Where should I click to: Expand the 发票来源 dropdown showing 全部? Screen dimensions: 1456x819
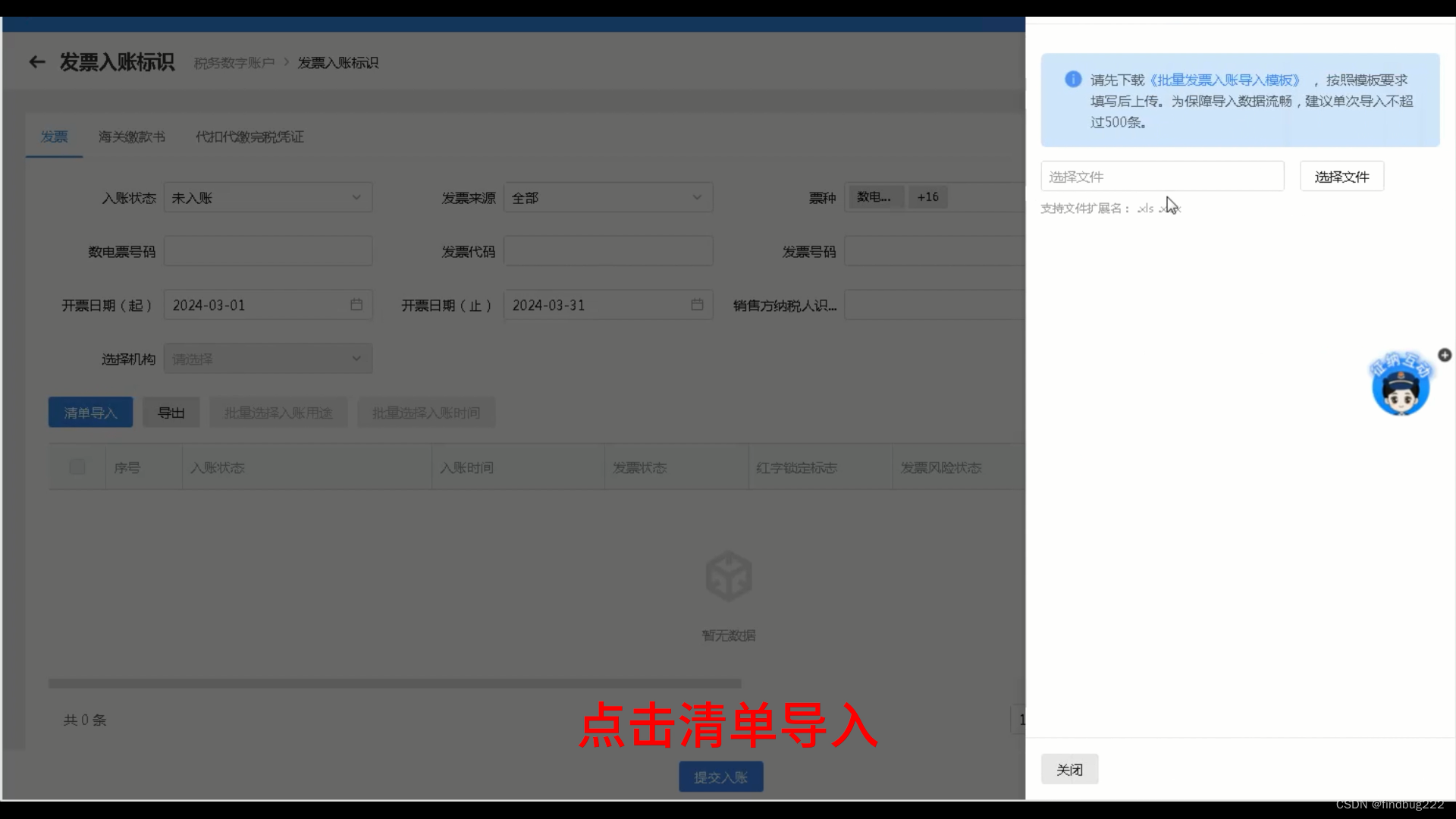tap(608, 197)
